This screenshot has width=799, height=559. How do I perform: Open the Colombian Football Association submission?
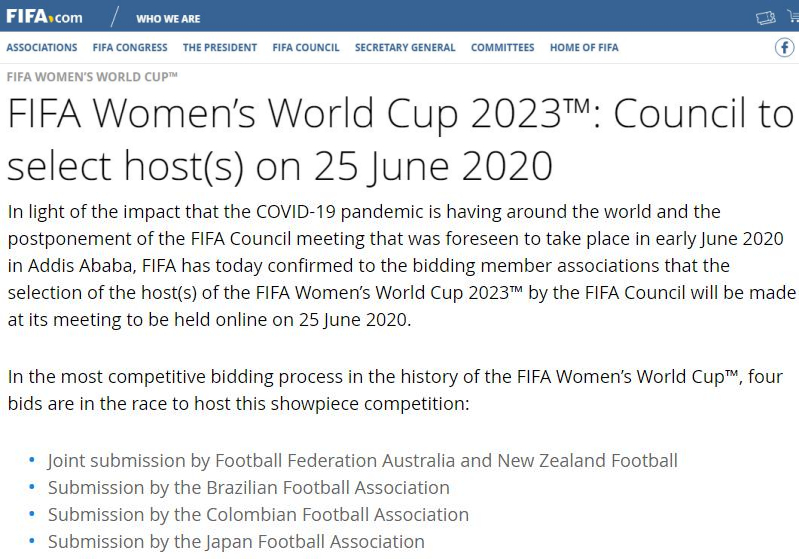(x=258, y=514)
